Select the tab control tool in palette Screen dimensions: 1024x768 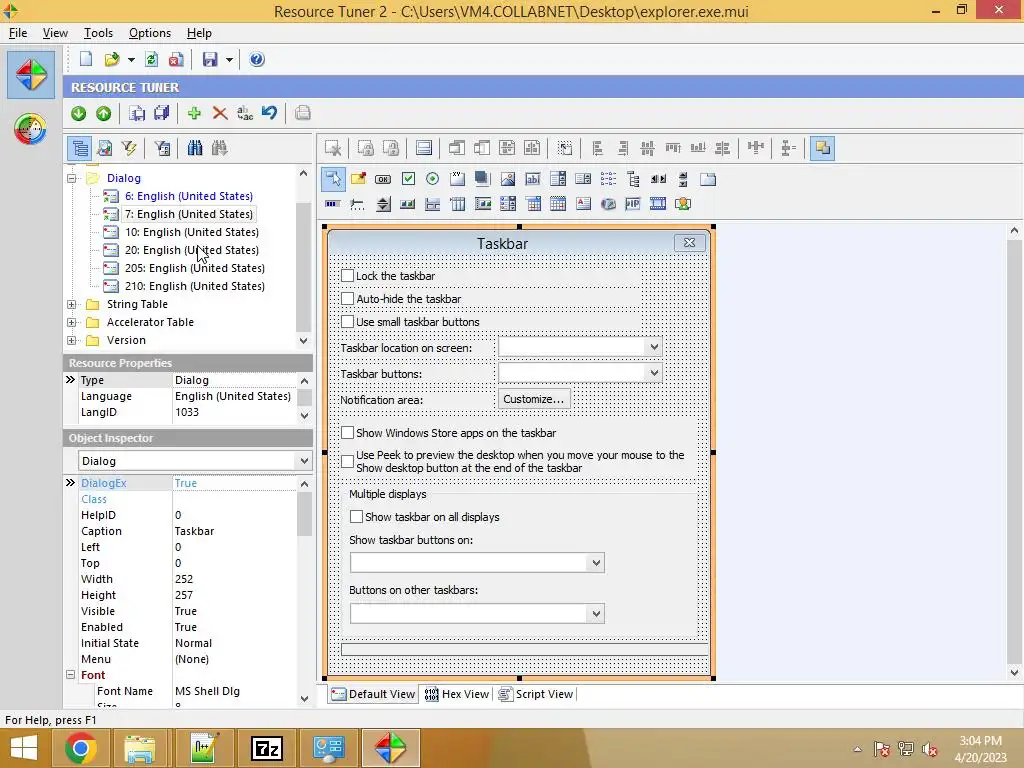708,179
